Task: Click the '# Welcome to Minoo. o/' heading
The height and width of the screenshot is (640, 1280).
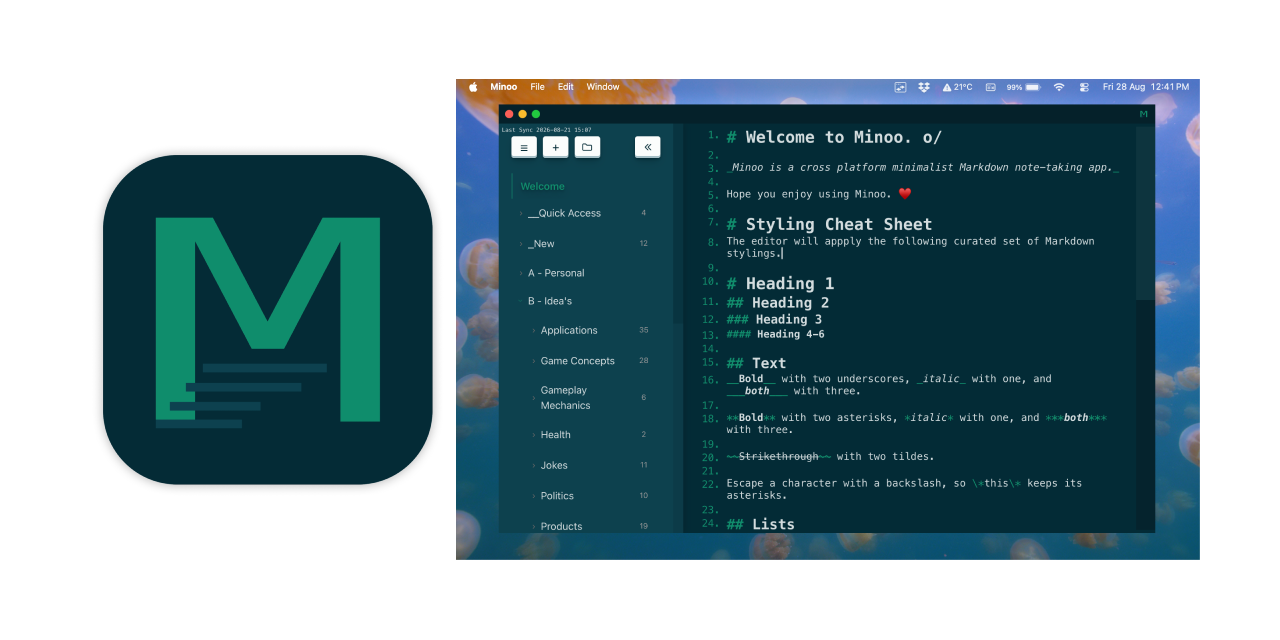Action: 834,137
